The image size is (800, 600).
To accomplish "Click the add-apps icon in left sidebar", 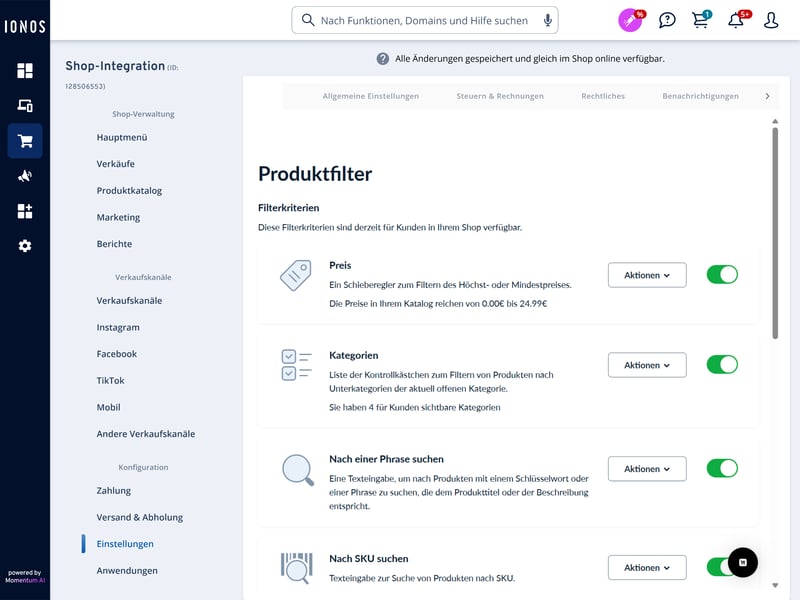I will [x=25, y=211].
